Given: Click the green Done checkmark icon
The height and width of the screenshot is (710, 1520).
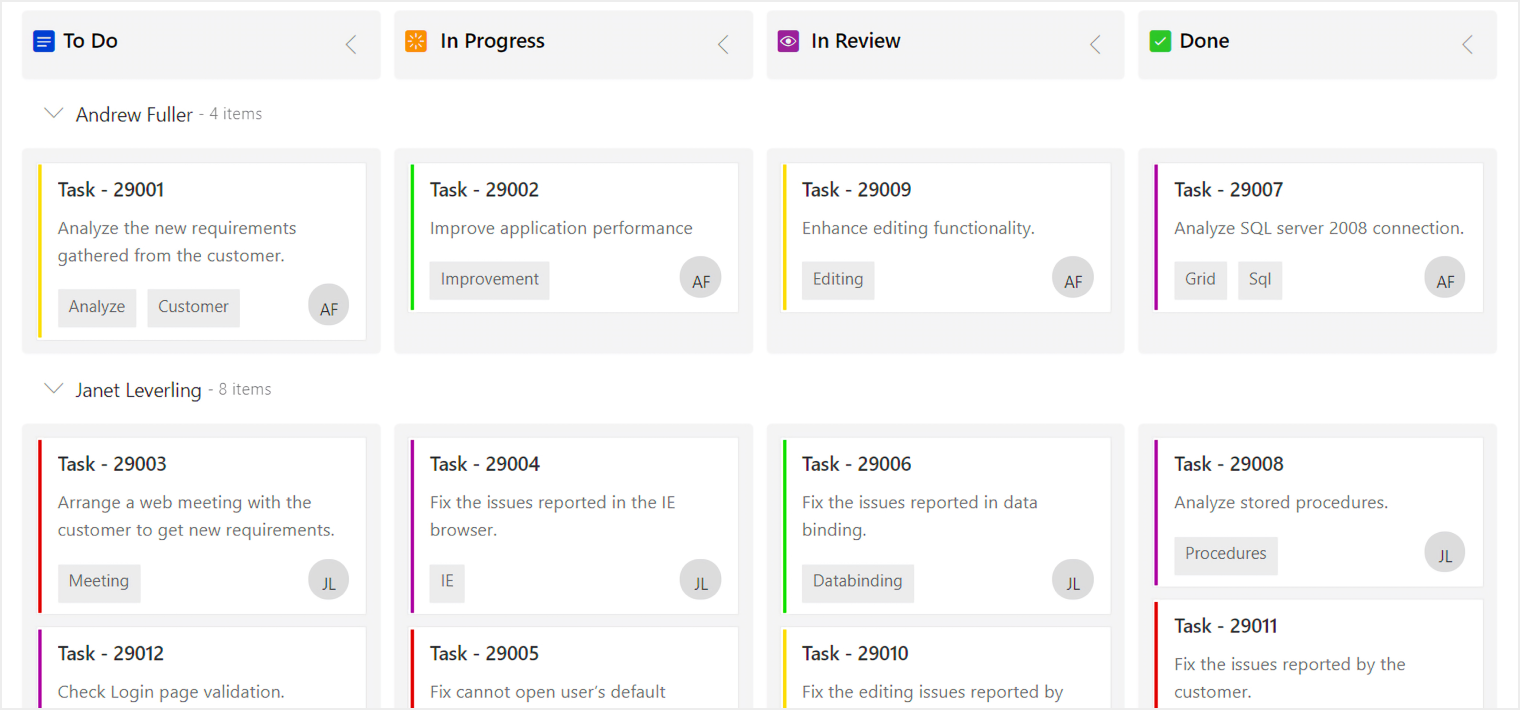Looking at the screenshot, I should pyautogui.click(x=1160, y=41).
